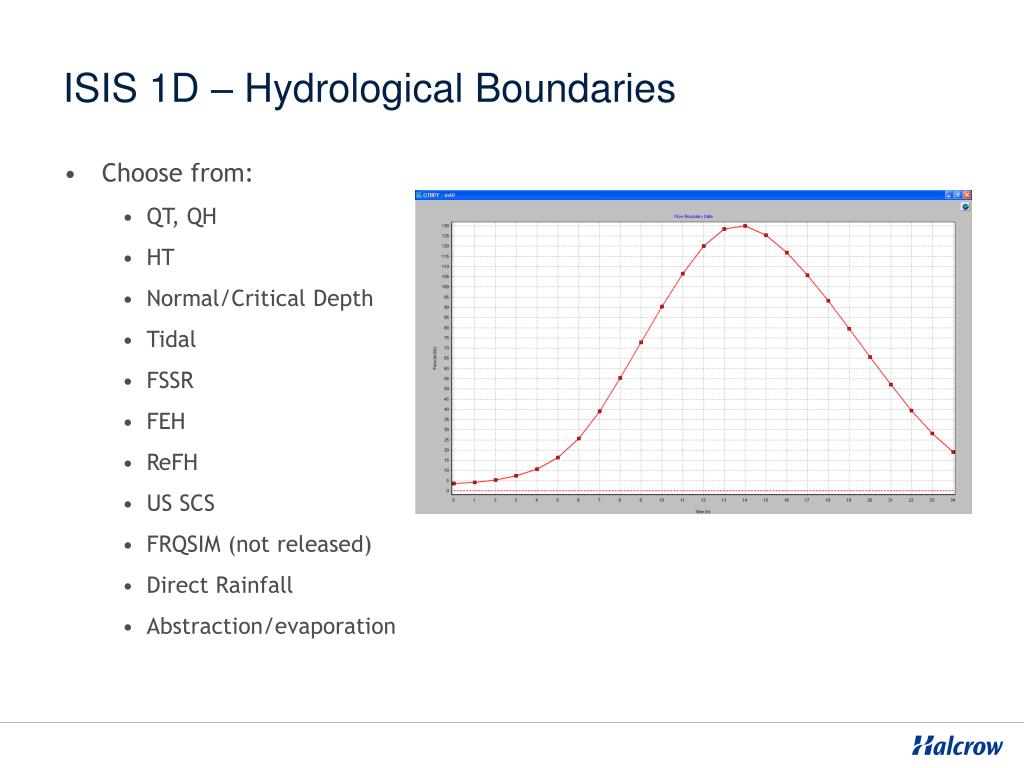
Task: Click the 'Normal/Critical Depth' bullet
Action: 260,298
